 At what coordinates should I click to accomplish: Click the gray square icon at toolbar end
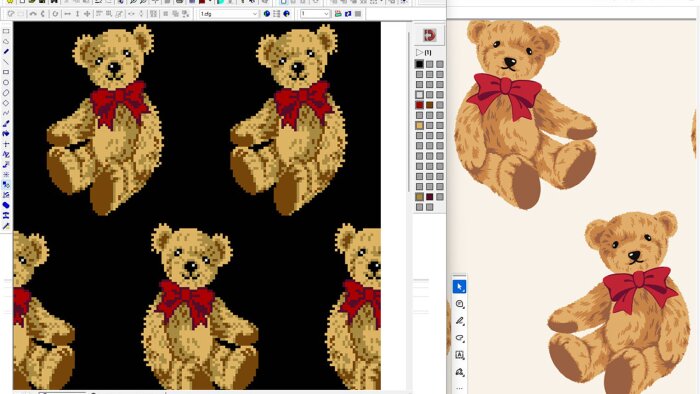(358, 14)
